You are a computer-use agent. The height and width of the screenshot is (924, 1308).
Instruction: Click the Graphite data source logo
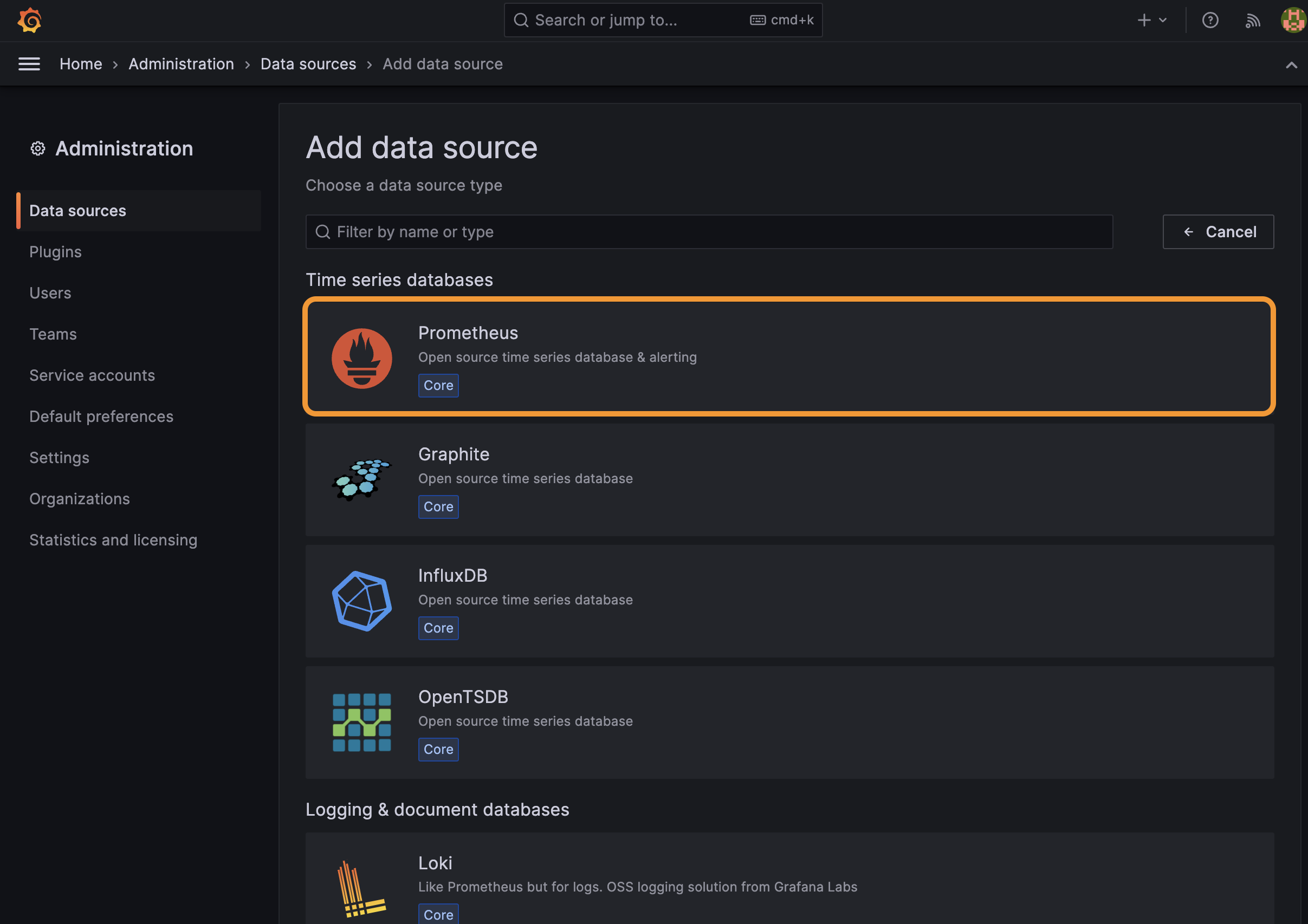coord(362,479)
